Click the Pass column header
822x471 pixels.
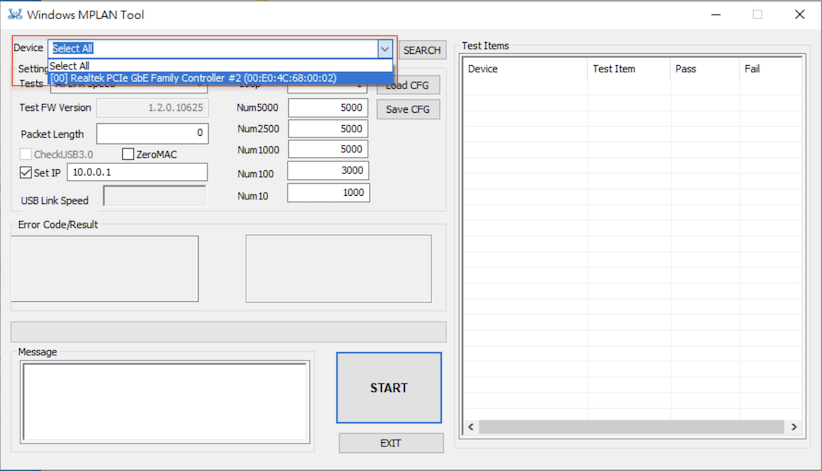(x=705, y=69)
